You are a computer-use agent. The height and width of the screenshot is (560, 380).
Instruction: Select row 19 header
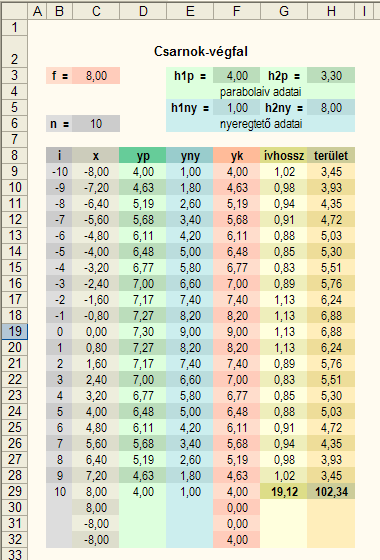(x=14, y=331)
